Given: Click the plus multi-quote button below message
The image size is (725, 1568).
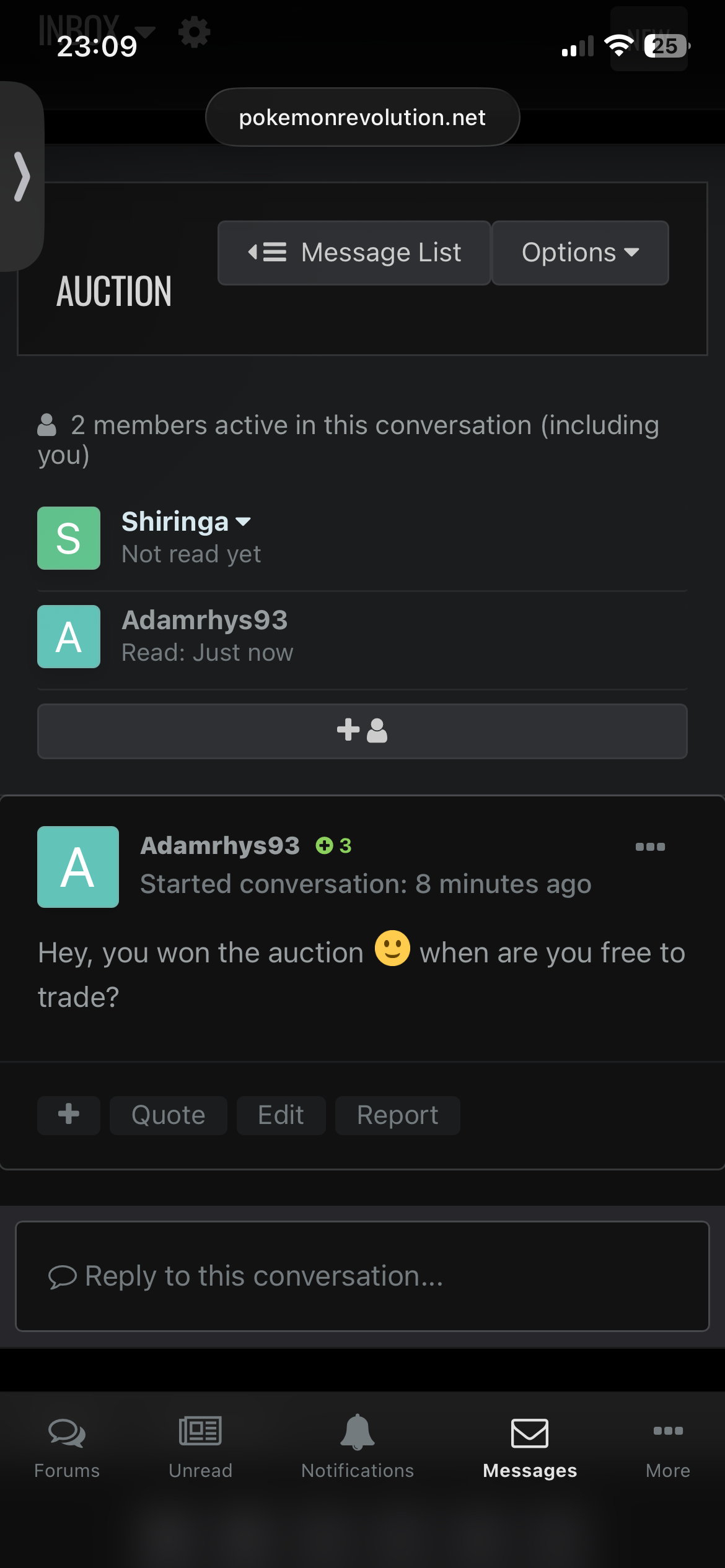Looking at the screenshot, I should pyautogui.click(x=69, y=1115).
